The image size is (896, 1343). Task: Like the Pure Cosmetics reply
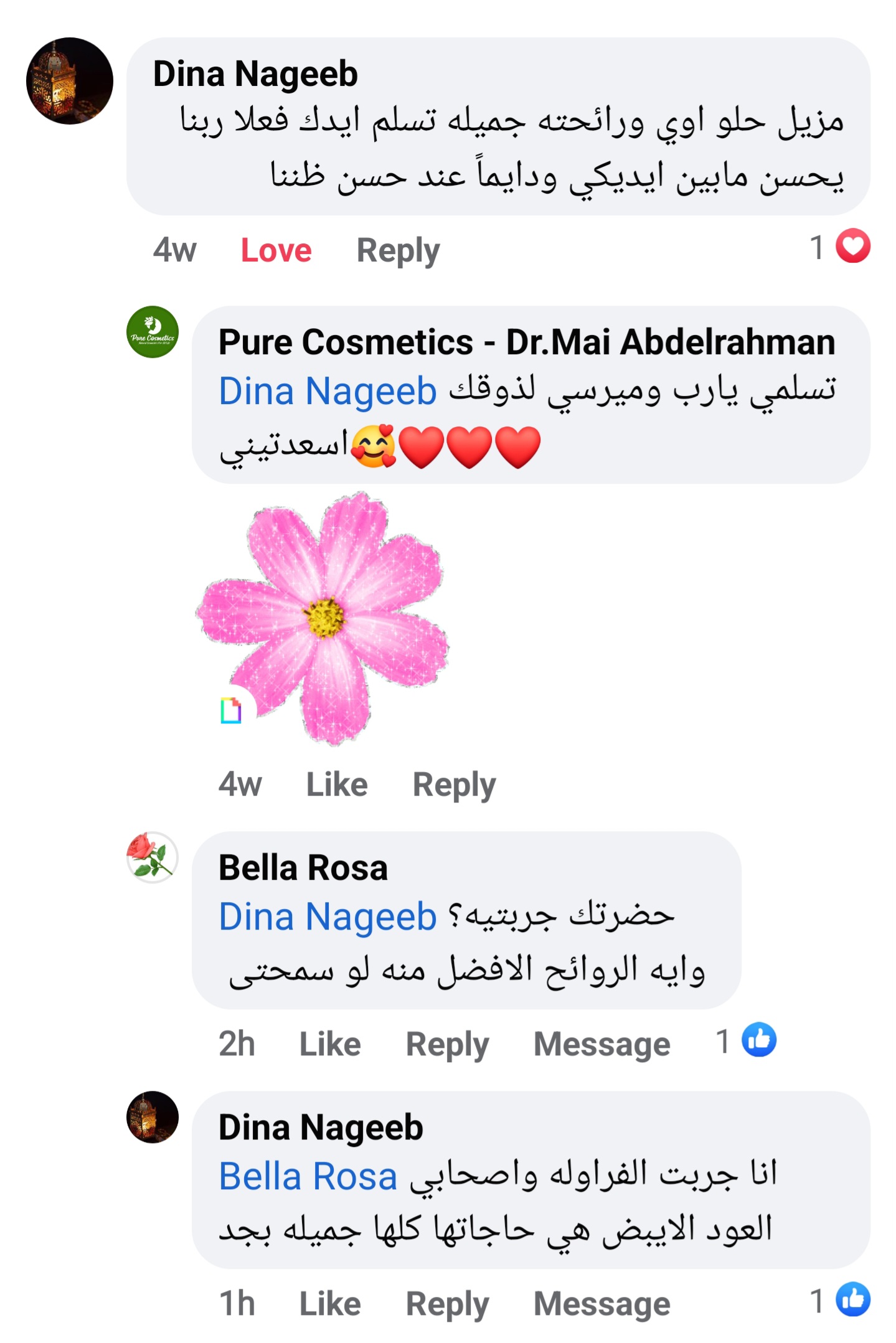click(x=336, y=784)
